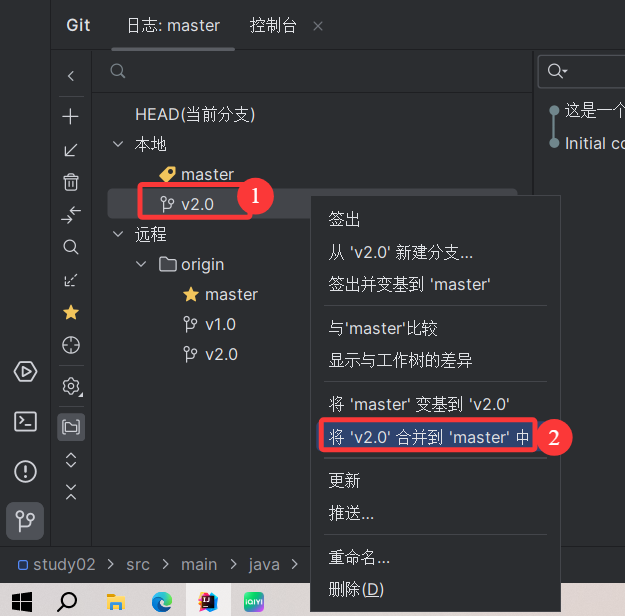
Task: Click the navigate log crosshair icon
Action: [x=71, y=345]
